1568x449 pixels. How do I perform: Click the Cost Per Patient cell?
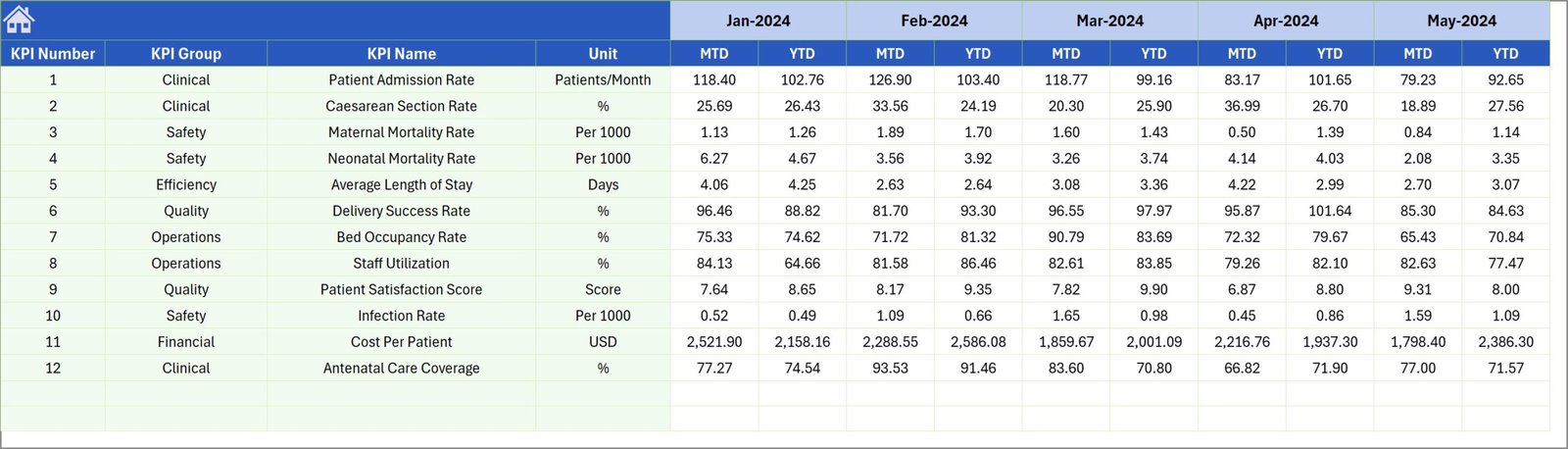pos(401,342)
